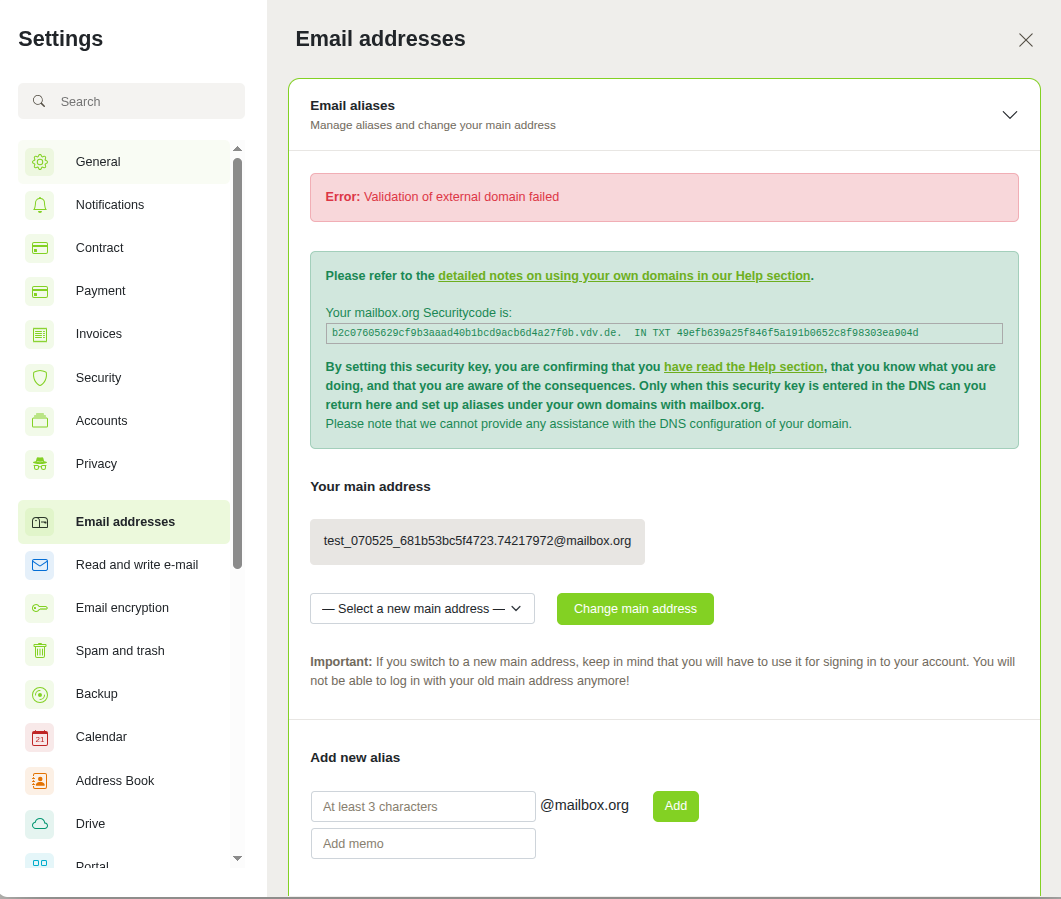The height and width of the screenshot is (899, 1061).
Task: Open Spam and trash bin icon
Action: point(40,651)
